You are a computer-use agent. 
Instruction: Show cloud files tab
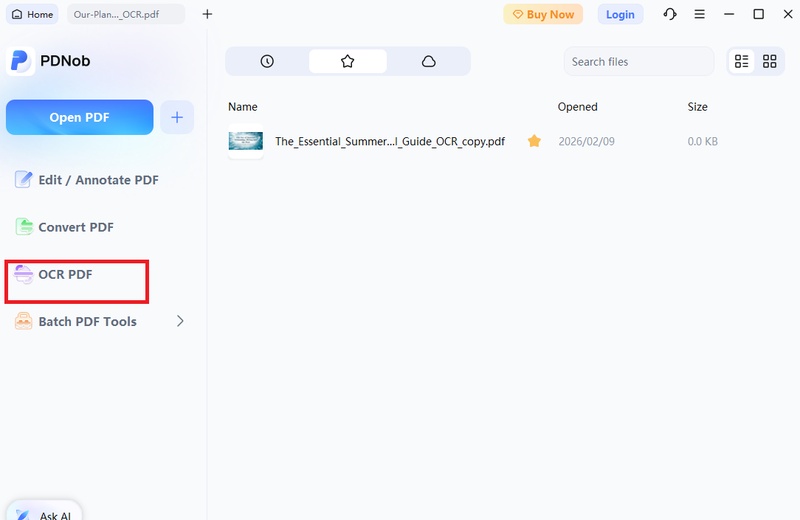[429, 61]
